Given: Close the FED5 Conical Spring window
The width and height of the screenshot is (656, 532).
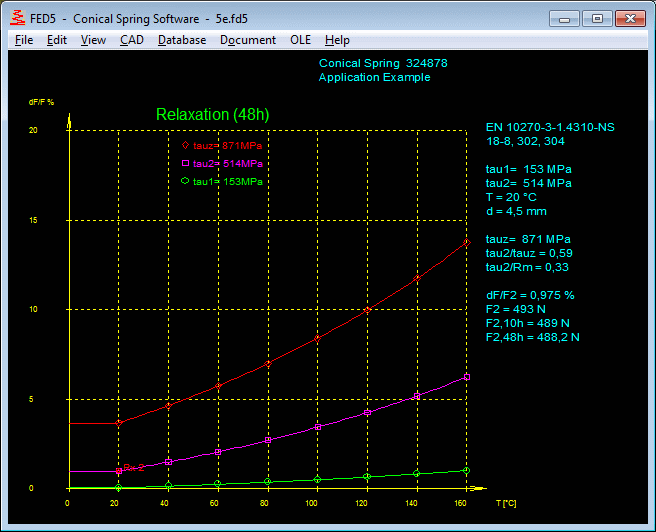Looking at the screenshot, I should pyautogui.click(x=630, y=17).
